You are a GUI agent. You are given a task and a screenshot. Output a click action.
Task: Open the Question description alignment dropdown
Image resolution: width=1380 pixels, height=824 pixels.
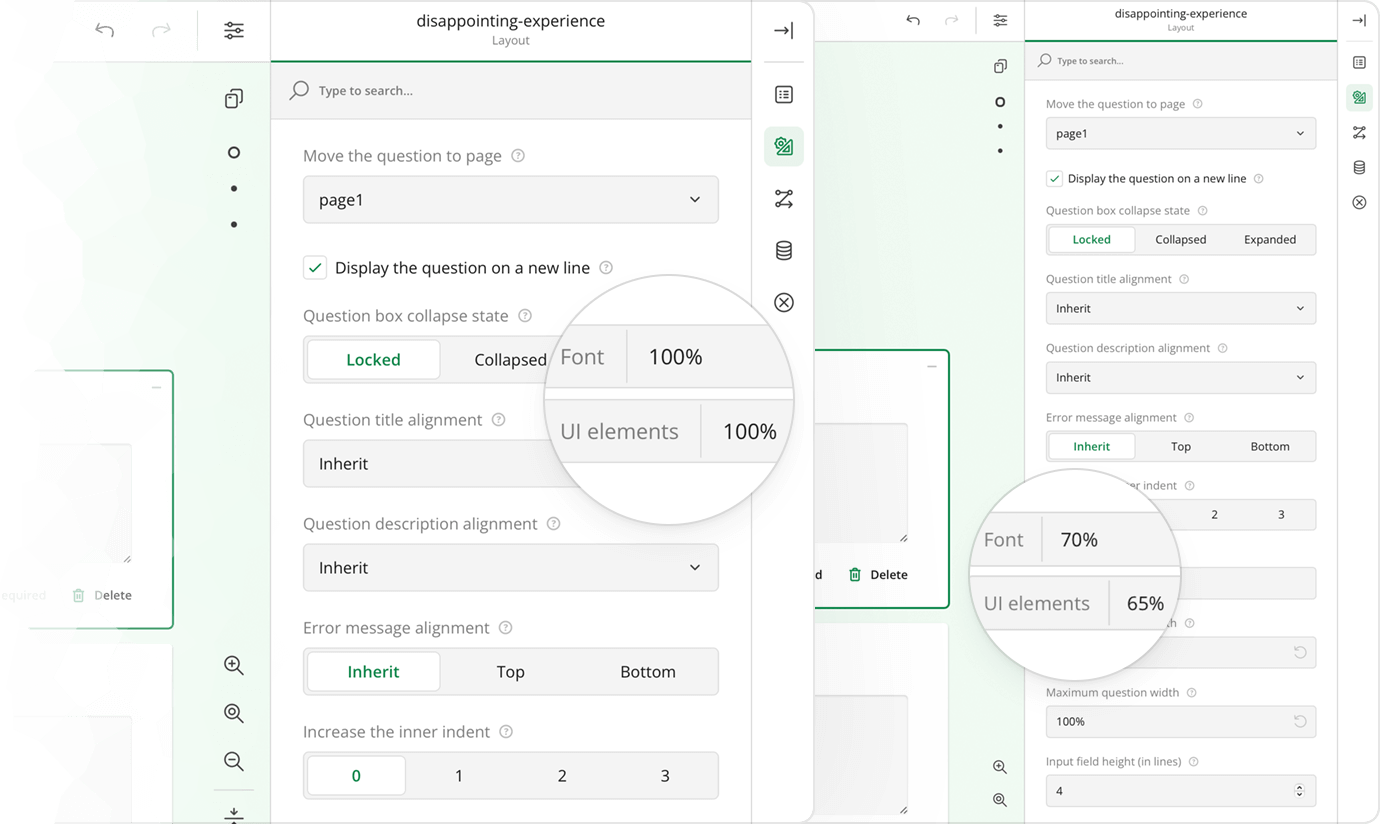click(511, 567)
